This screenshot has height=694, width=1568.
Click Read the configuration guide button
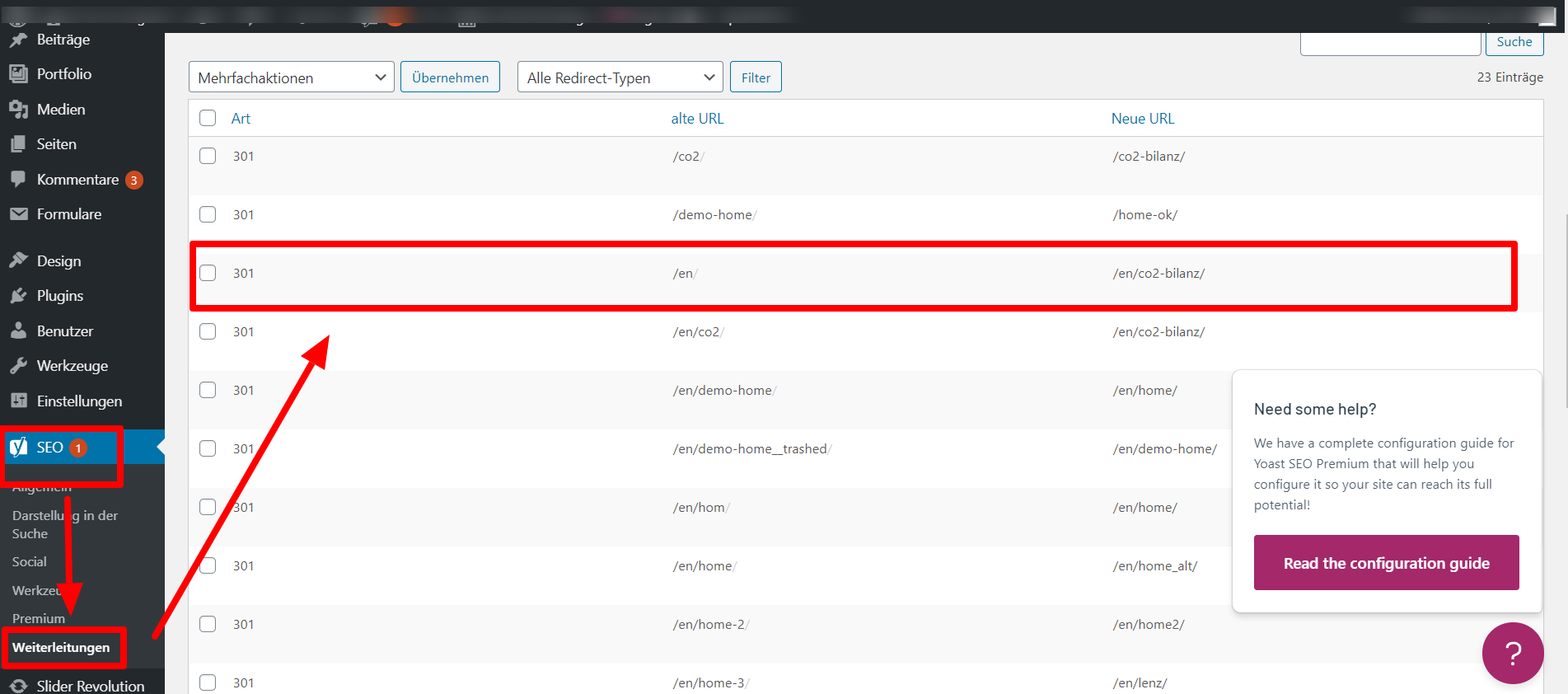click(x=1387, y=563)
